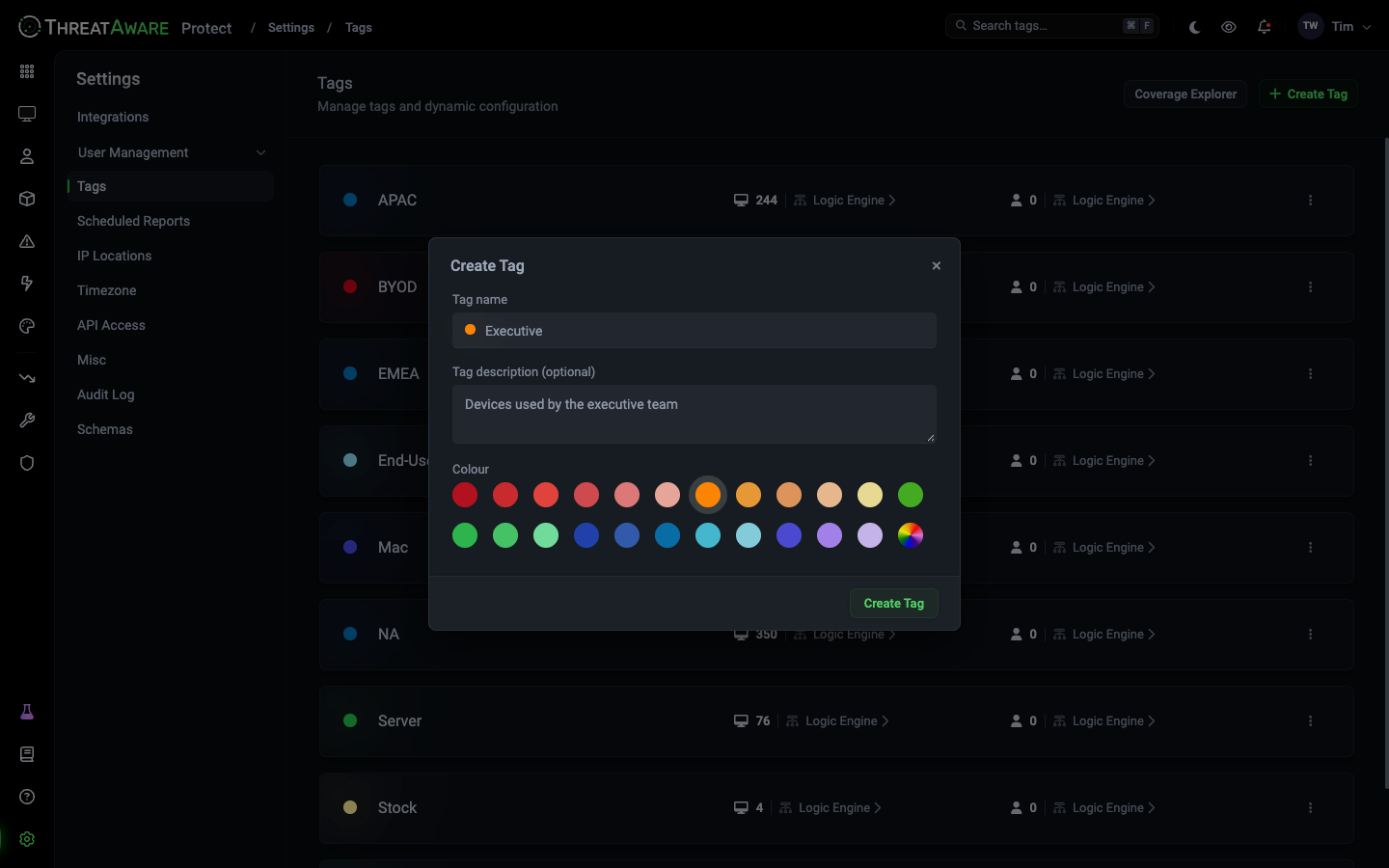Image resolution: width=1389 pixels, height=868 pixels.
Task: Open the apps grid in the left rail
Action: 27,71
